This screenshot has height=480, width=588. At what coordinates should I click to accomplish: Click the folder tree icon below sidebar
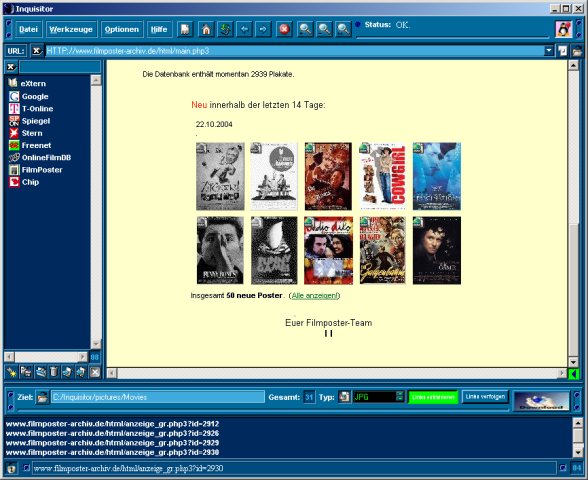click(26, 372)
